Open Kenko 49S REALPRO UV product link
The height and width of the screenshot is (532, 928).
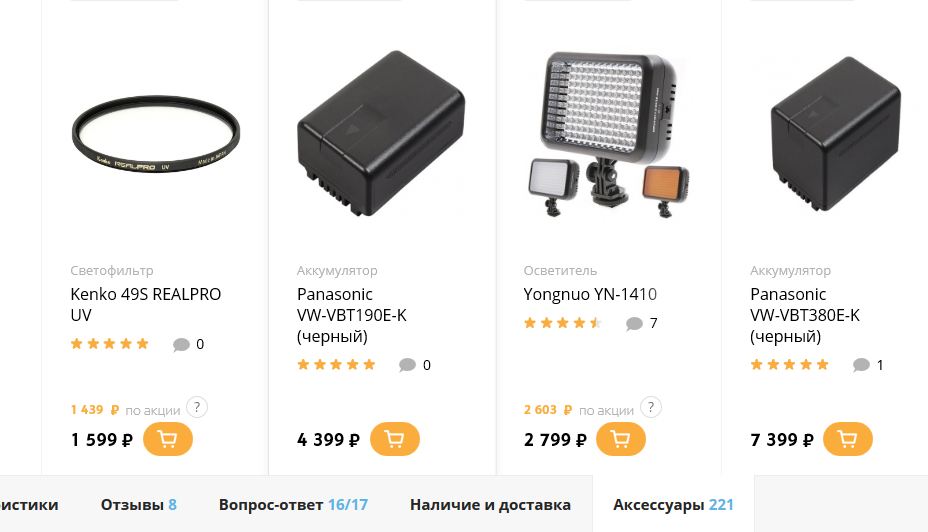146,304
